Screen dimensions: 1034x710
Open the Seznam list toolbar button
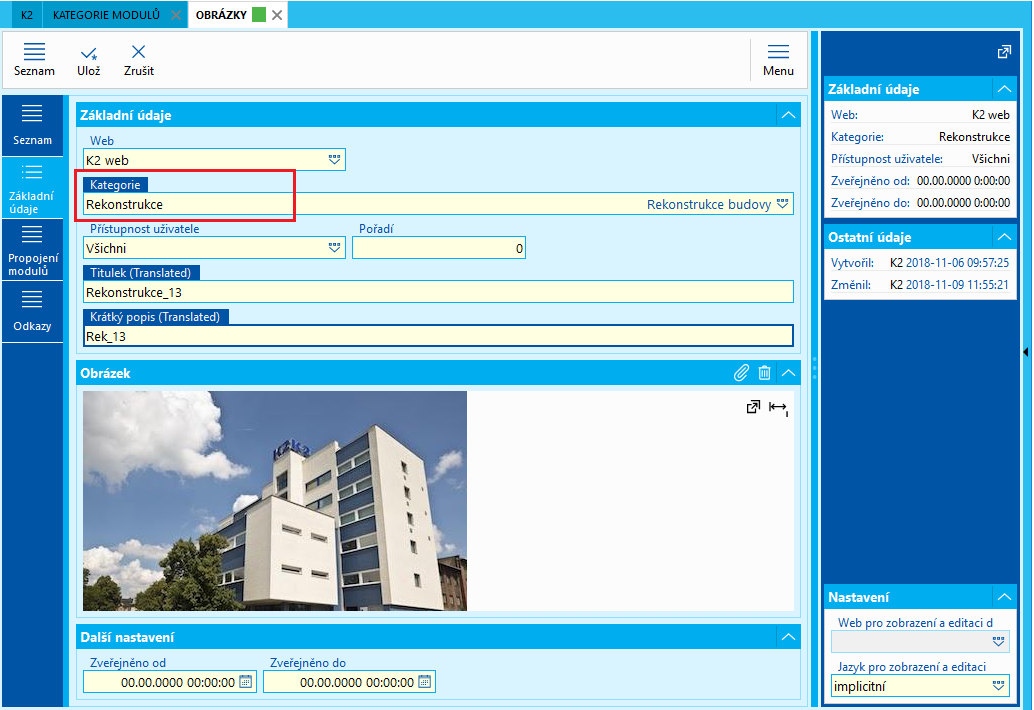click(34, 60)
